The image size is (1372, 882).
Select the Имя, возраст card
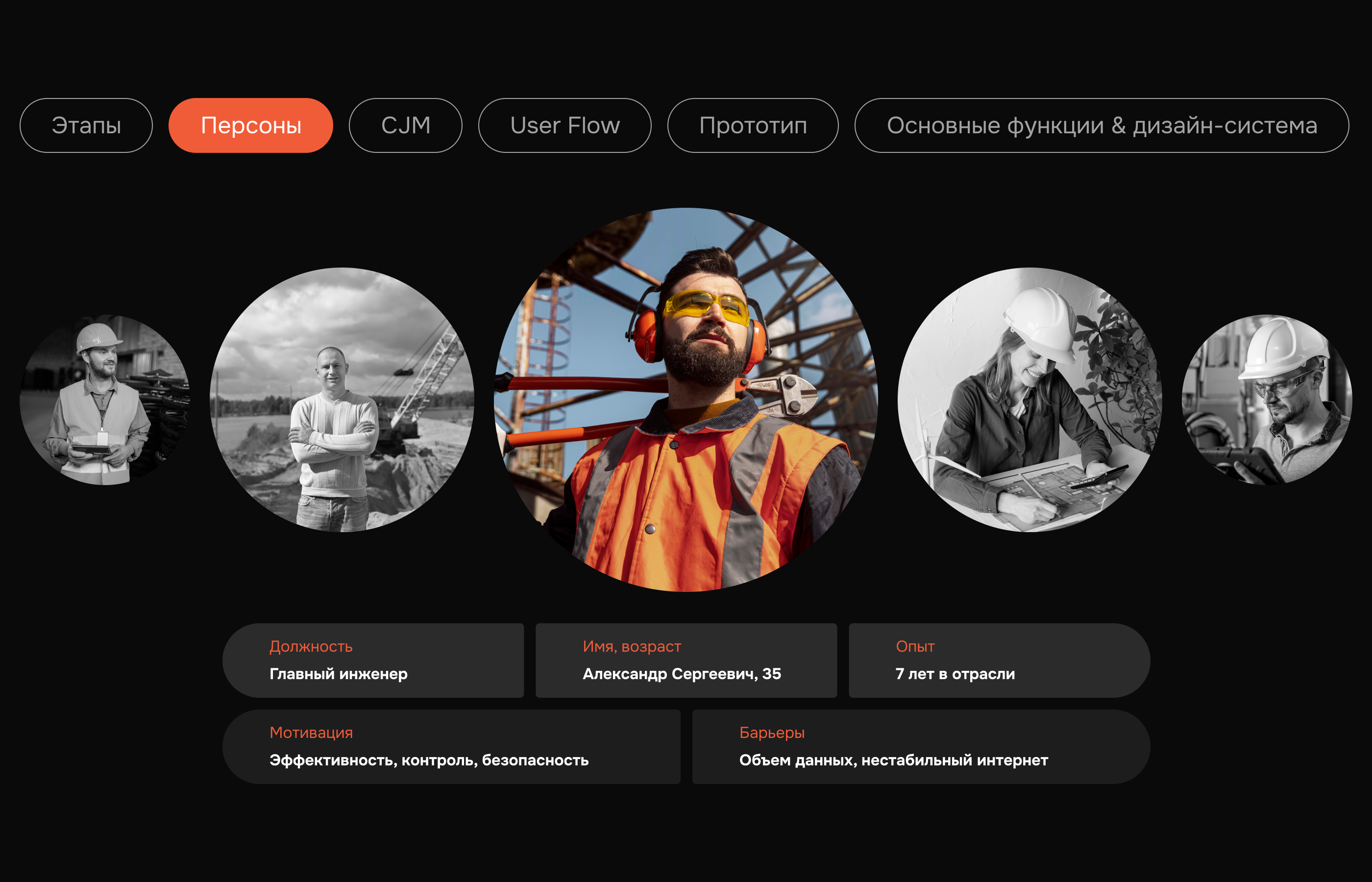[686, 660]
